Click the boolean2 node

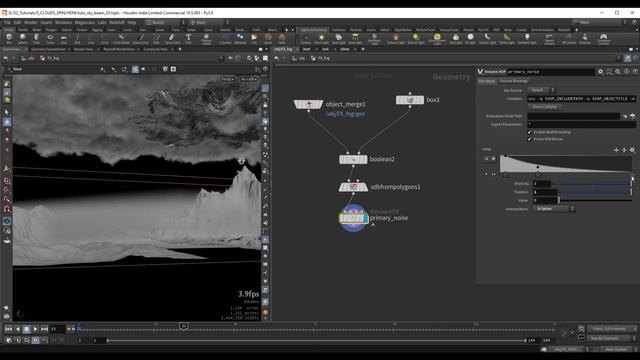pyautogui.click(x=353, y=159)
